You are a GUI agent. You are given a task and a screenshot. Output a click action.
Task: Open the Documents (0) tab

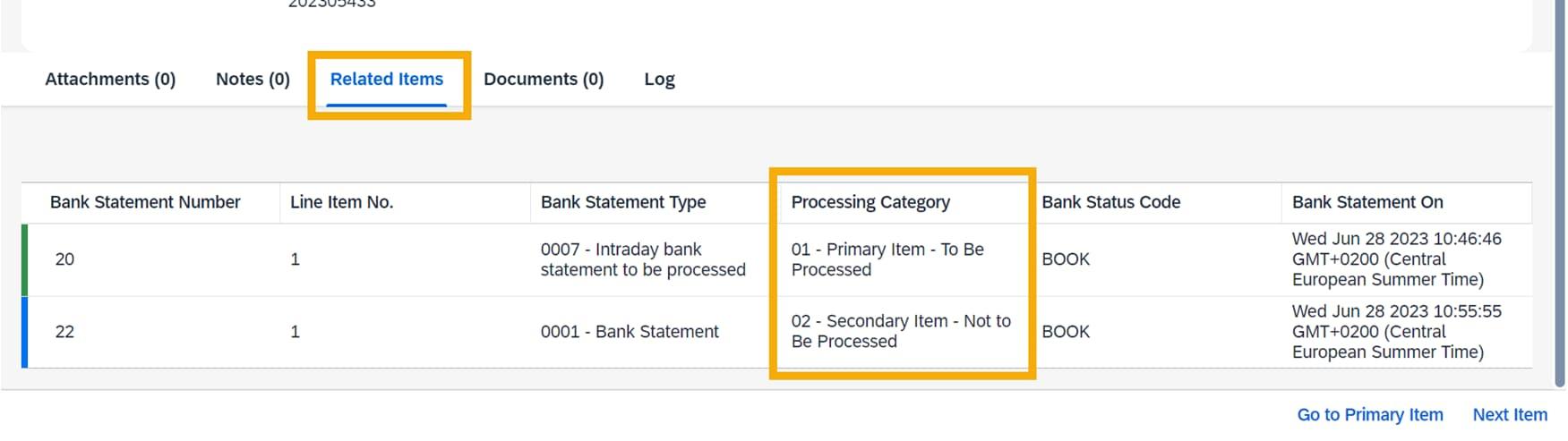tap(544, 80)
